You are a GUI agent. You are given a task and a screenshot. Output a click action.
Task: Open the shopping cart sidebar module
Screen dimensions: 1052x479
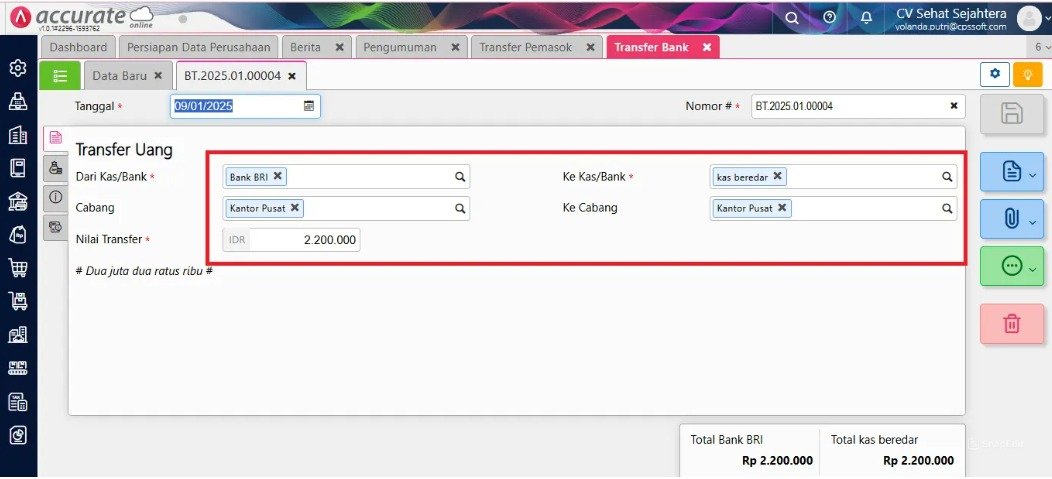18,268
